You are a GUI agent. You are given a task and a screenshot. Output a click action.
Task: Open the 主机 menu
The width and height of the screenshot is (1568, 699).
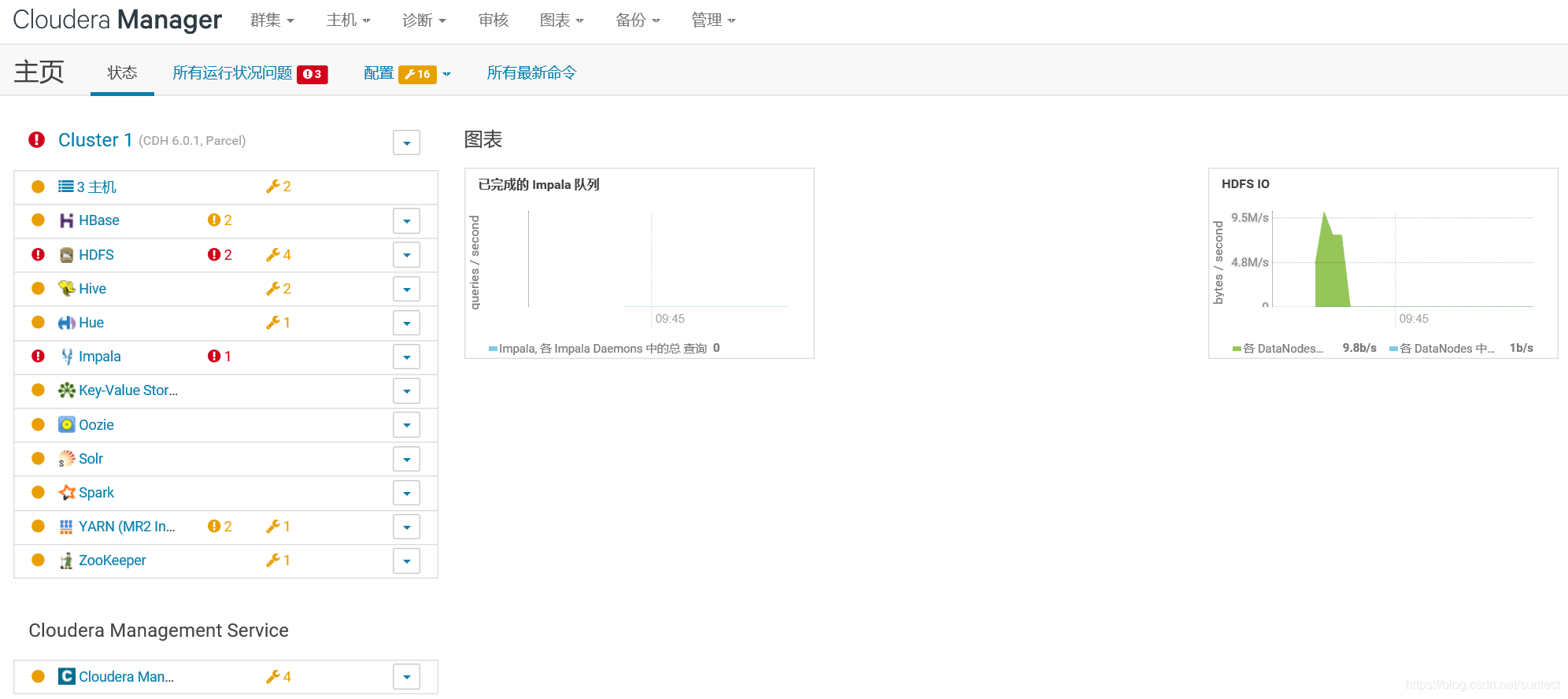click(349, 20)
